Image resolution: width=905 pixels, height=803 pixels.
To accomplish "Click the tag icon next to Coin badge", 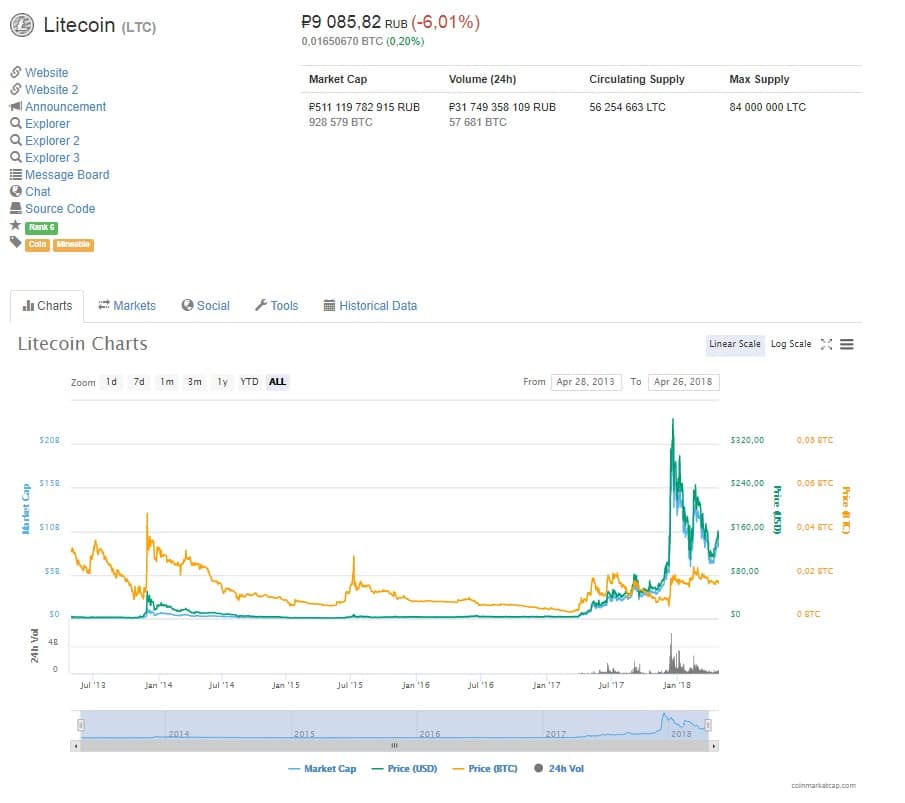I will [16, 242].
